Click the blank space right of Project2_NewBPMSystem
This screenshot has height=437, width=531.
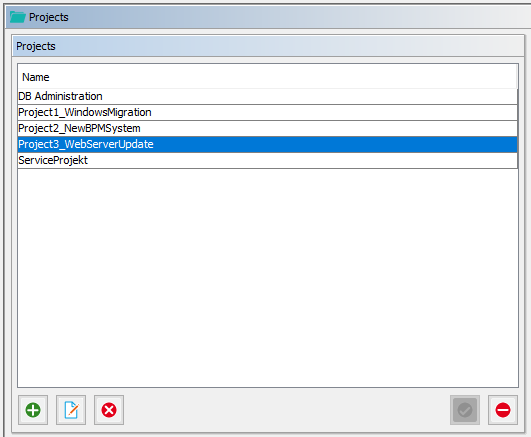(329, 128)
